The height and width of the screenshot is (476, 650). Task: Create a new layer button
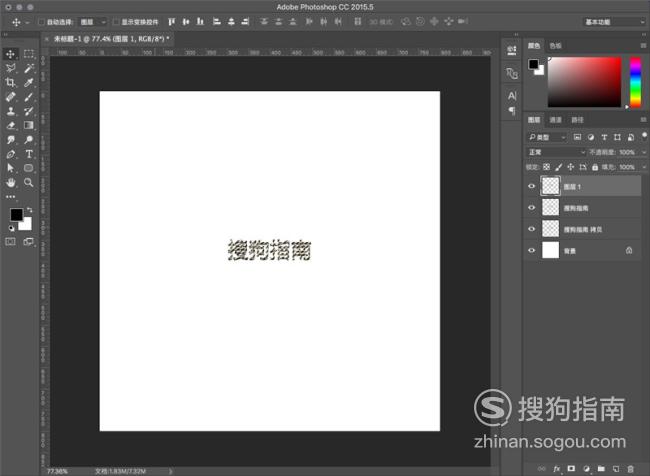click(616, 469)
